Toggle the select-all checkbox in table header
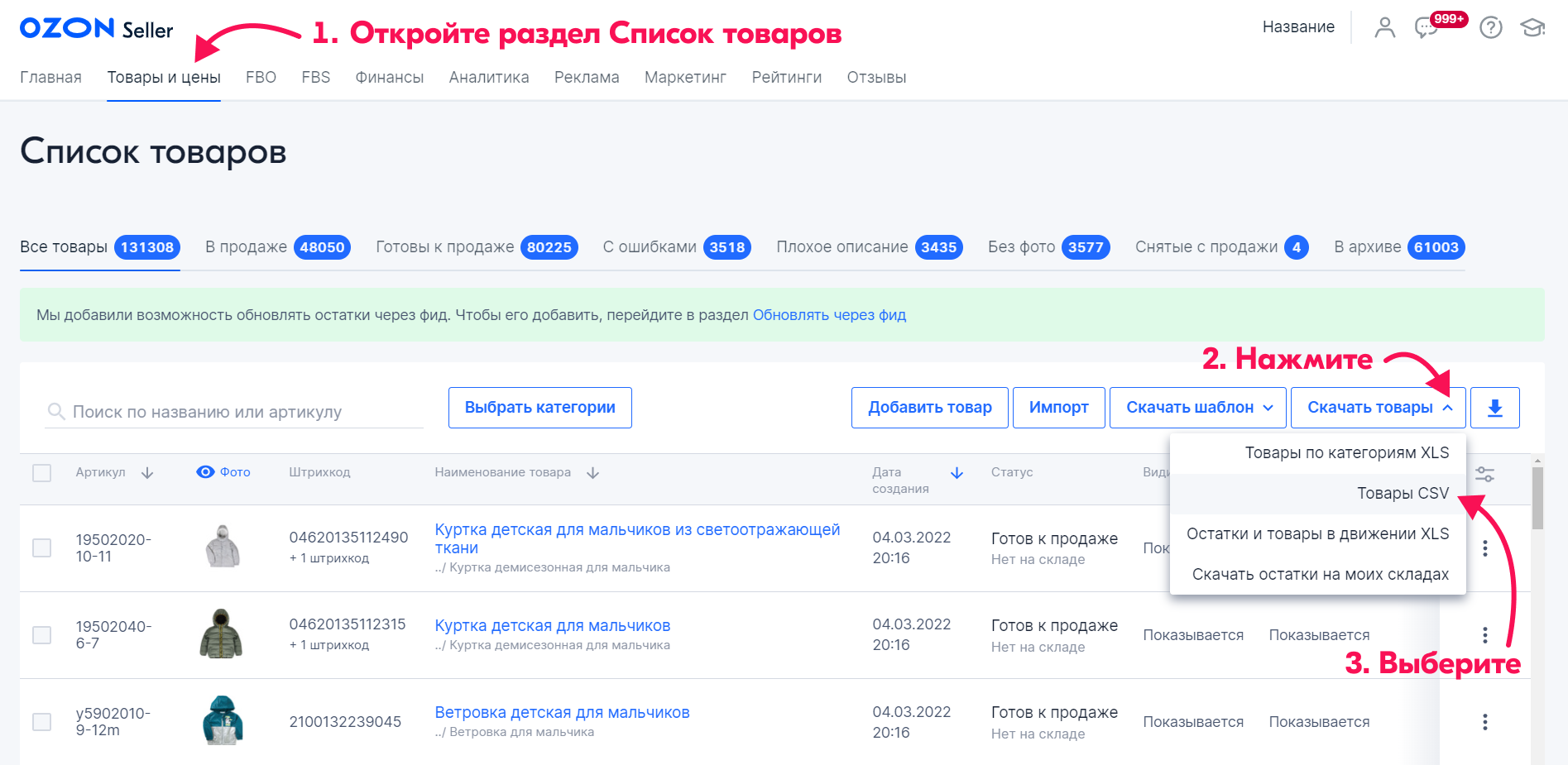Screen dimensions: 1568x765 [41, 473]
